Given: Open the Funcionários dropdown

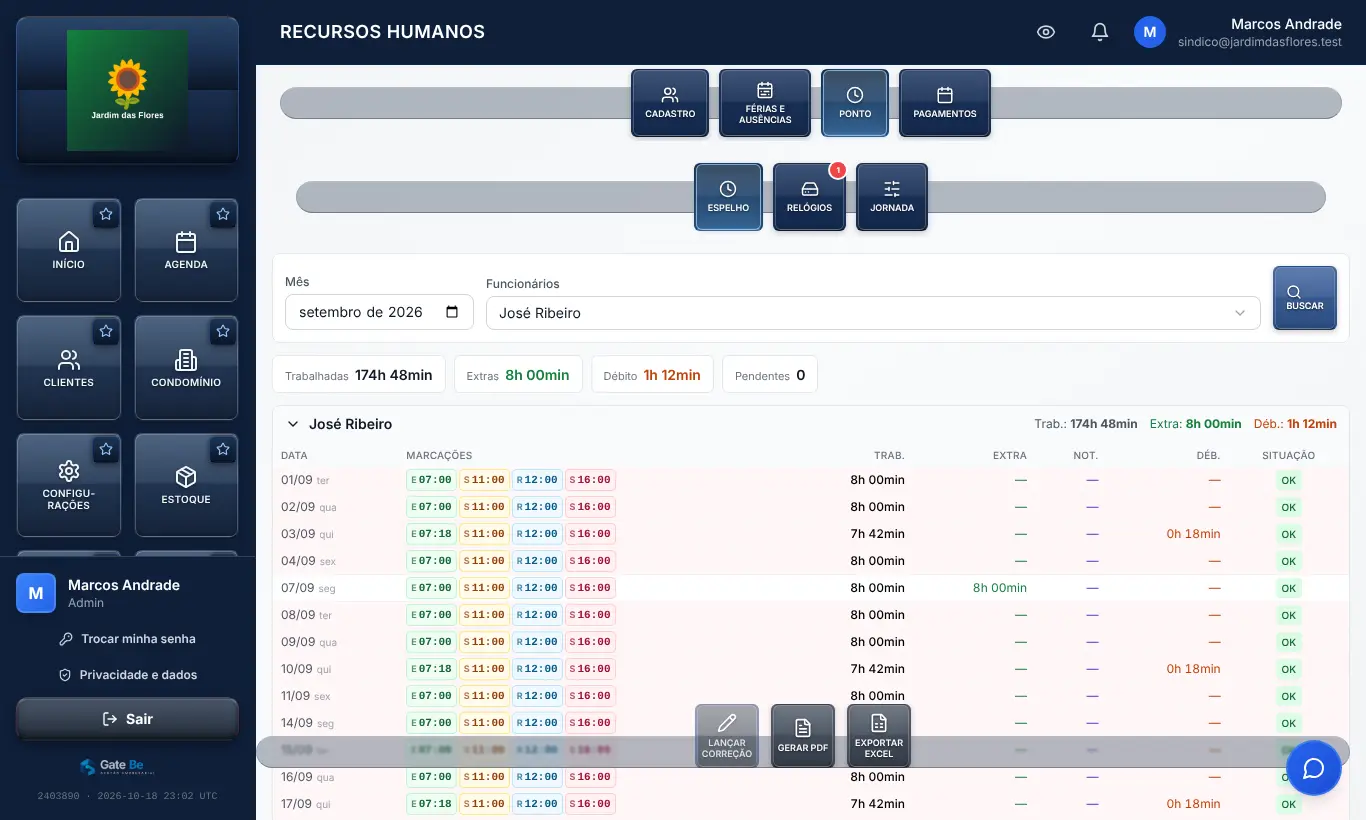Looking at the screenshot, I should click(x=873, y=313).
